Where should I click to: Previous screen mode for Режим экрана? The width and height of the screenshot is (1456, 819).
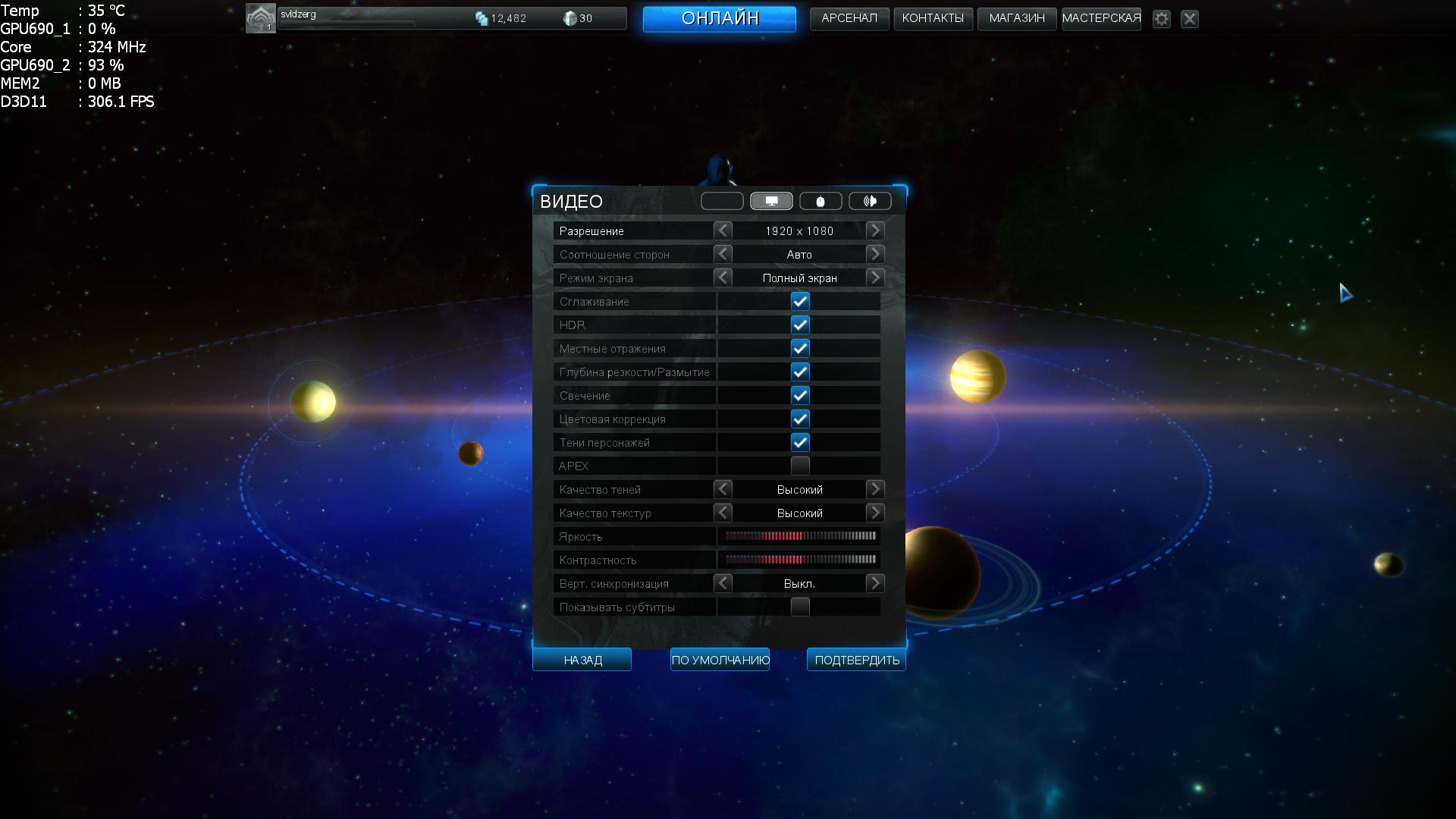(723, 278)
